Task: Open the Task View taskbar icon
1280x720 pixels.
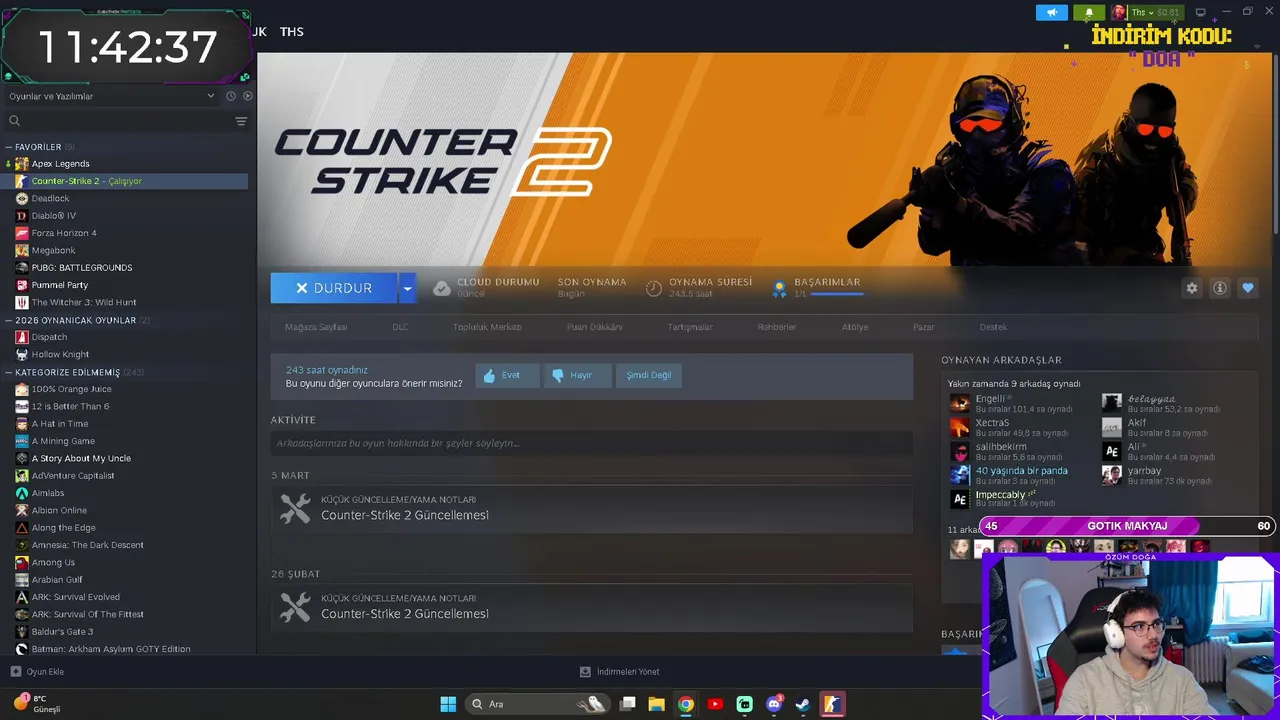Action: pos(627,704)
